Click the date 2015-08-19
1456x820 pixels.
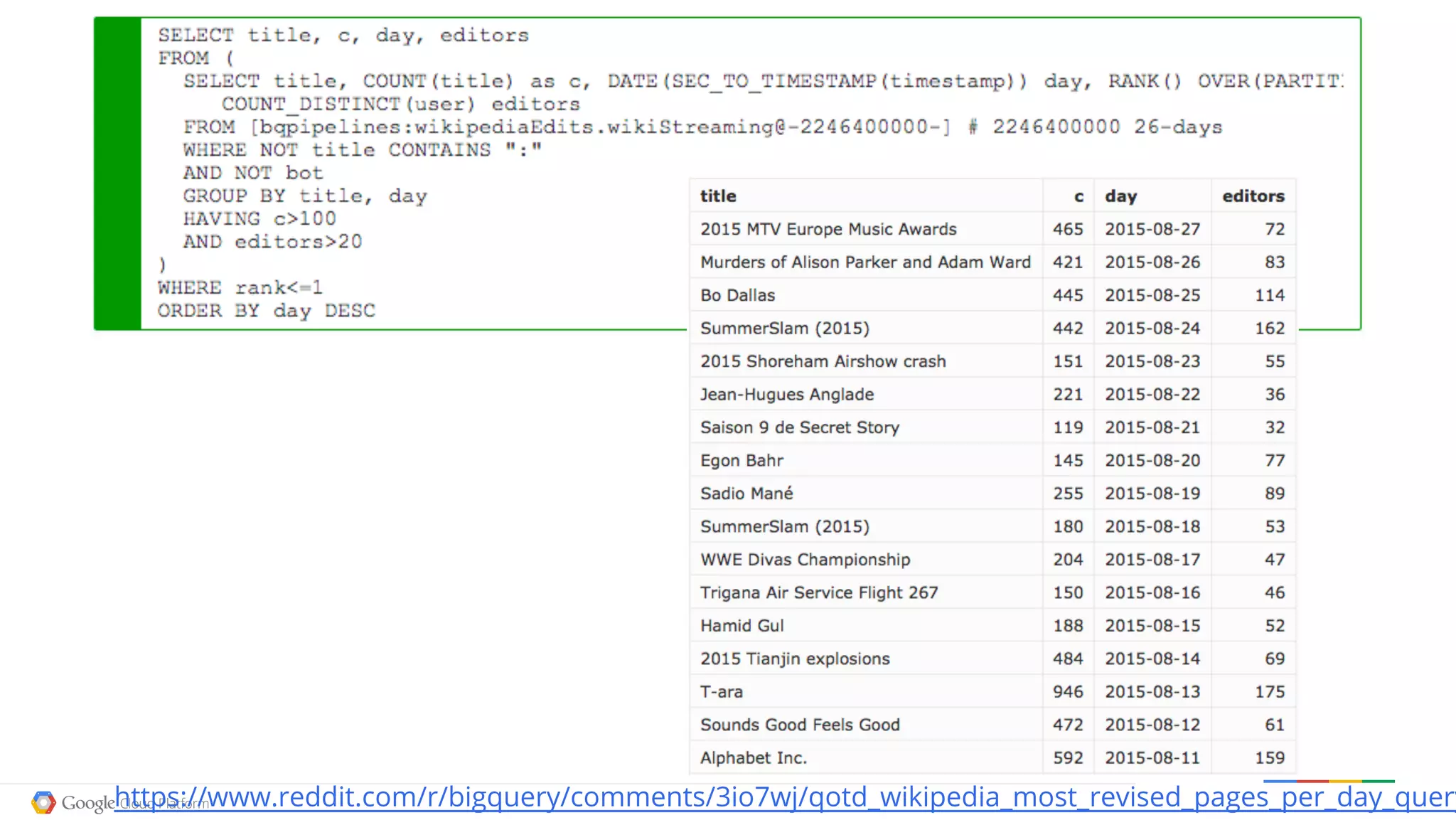point(1152,494)
